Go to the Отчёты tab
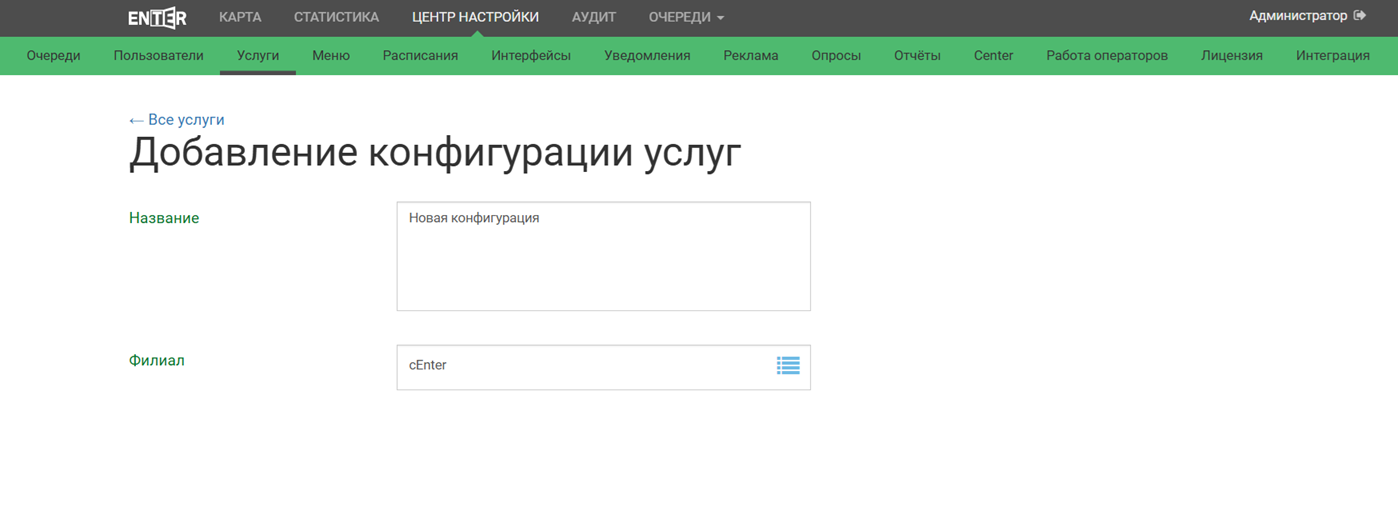 coord(917,56)
